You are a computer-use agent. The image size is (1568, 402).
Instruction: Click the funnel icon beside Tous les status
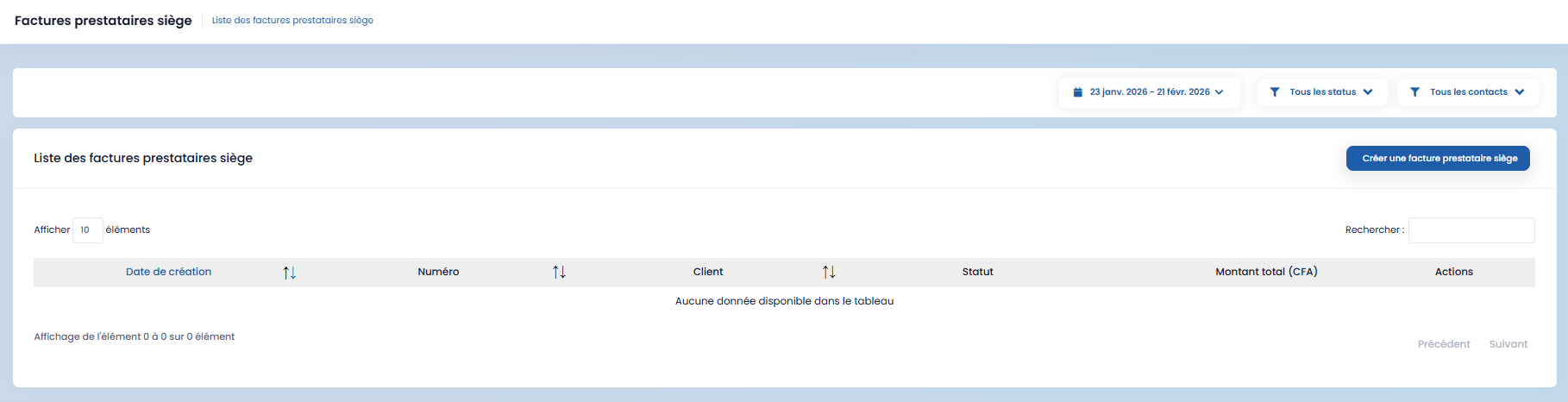click(x=1274, y=92)
